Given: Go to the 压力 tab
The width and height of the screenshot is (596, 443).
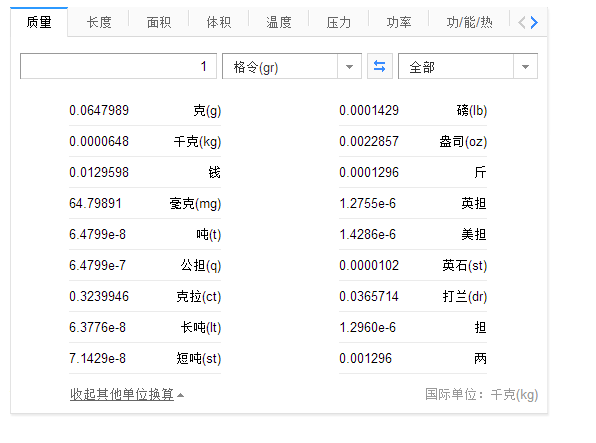Looking at the screenshot, I should (x=339, y=22).
